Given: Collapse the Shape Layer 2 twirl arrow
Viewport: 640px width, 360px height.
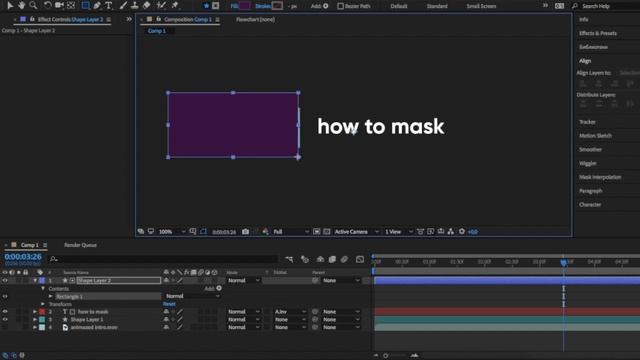Looking at the screenshot, I should coord(35,280).
